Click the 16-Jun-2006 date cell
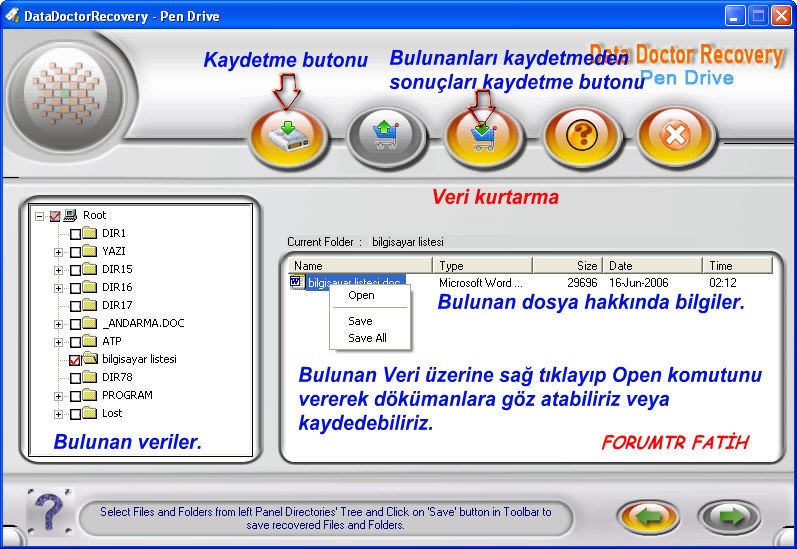This screenshot has width=797, height=549. point(638,283)
